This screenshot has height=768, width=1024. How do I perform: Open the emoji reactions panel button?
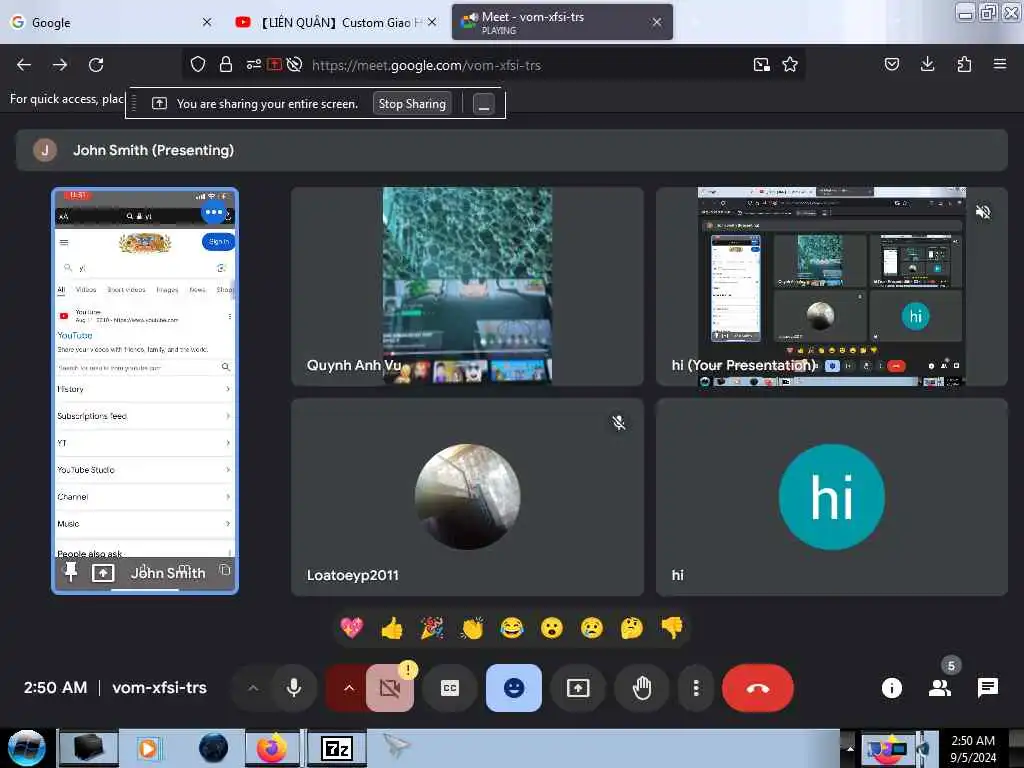tap(514, 688)
